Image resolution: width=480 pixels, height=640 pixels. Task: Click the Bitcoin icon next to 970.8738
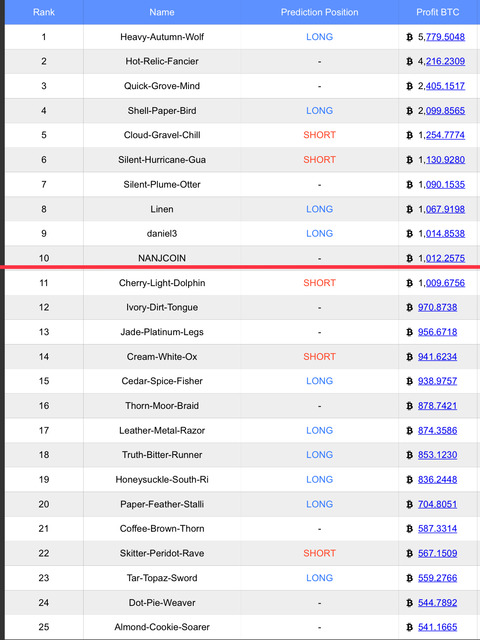click(x=409, y=308)
